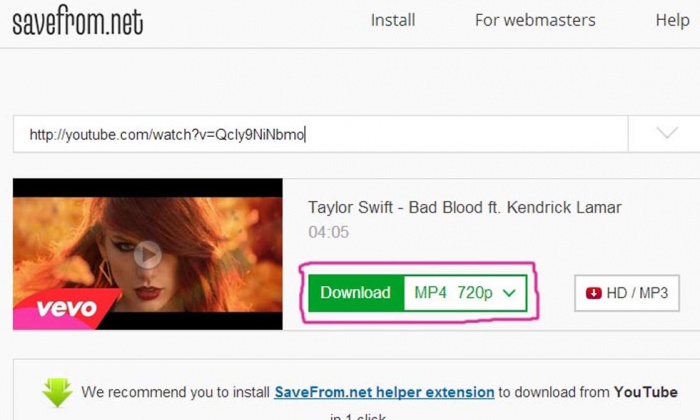Click the red download icon in HD / MP3 button

593,293
